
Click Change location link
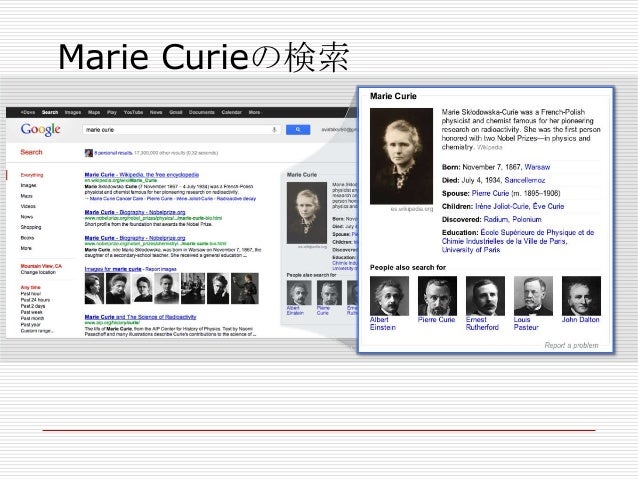click(38, 272)
